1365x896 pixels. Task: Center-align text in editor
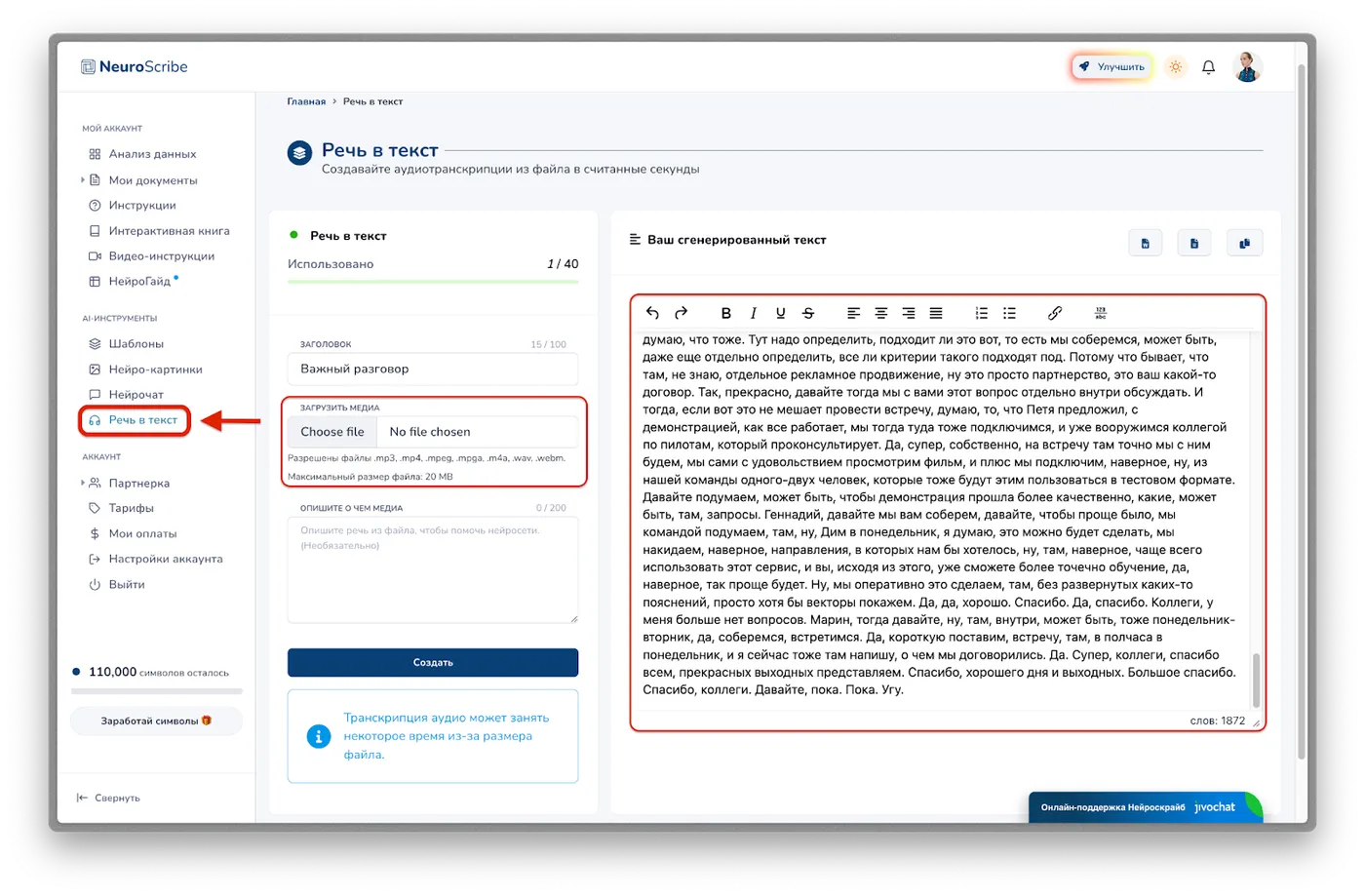[880, 313]
